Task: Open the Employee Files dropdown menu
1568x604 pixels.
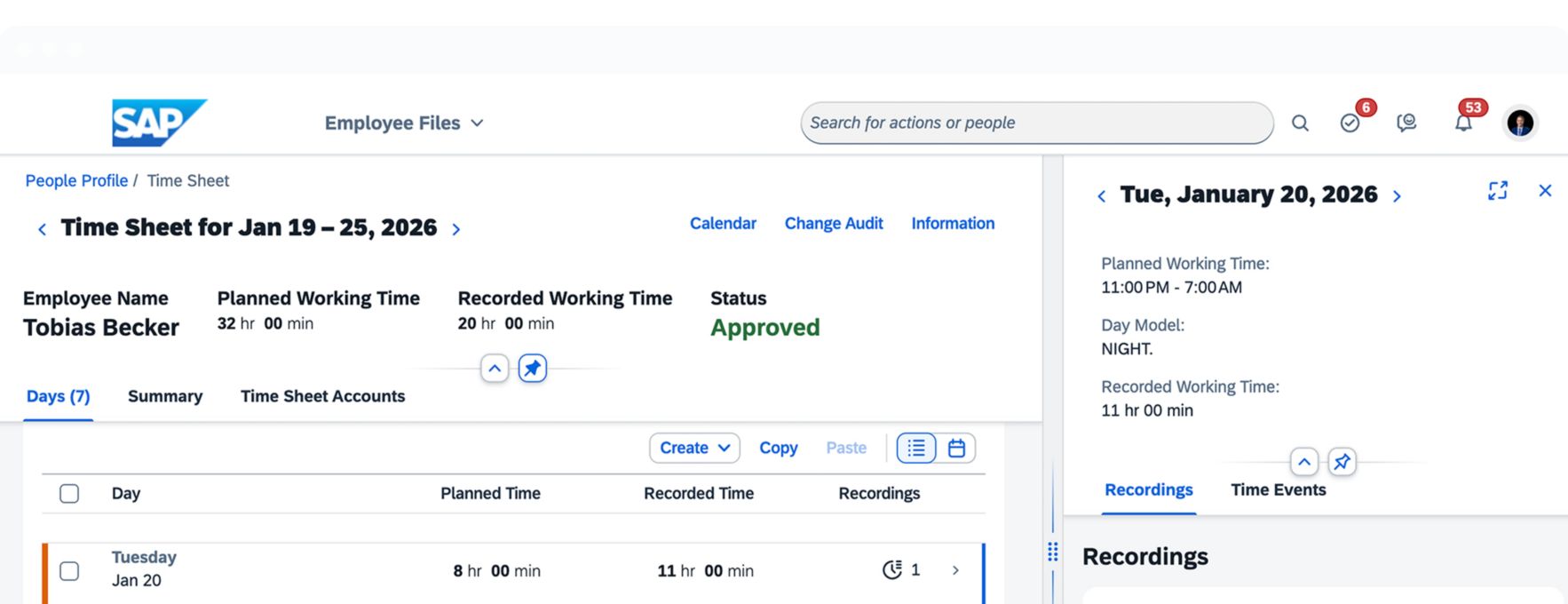Action: (x=404, y=123)
